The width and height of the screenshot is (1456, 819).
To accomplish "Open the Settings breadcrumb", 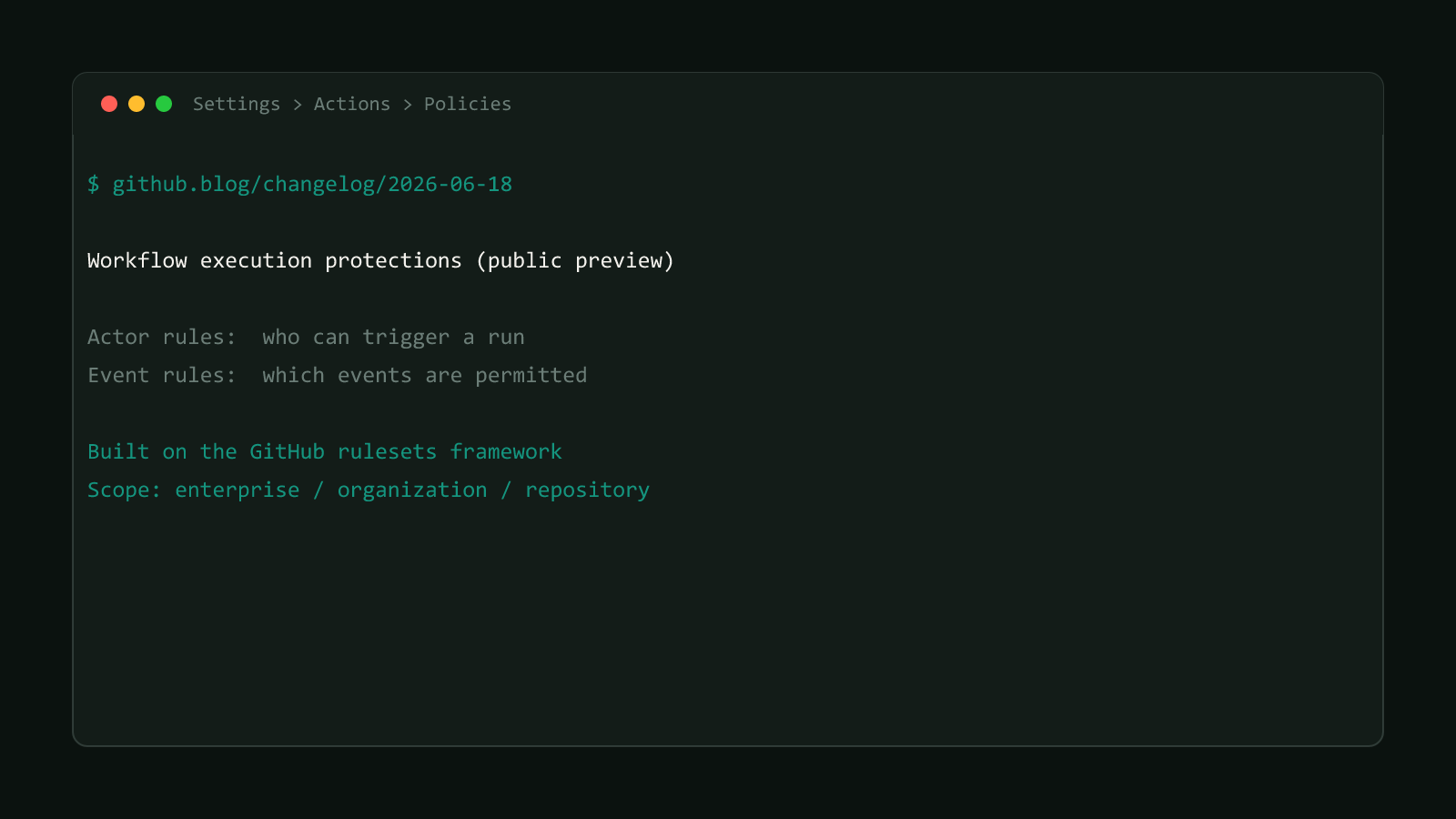I will click(x=237, y=105).
